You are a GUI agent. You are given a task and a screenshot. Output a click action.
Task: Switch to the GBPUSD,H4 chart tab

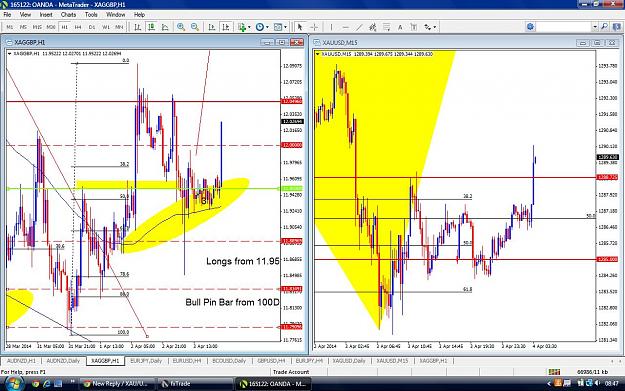click(271, 361)
